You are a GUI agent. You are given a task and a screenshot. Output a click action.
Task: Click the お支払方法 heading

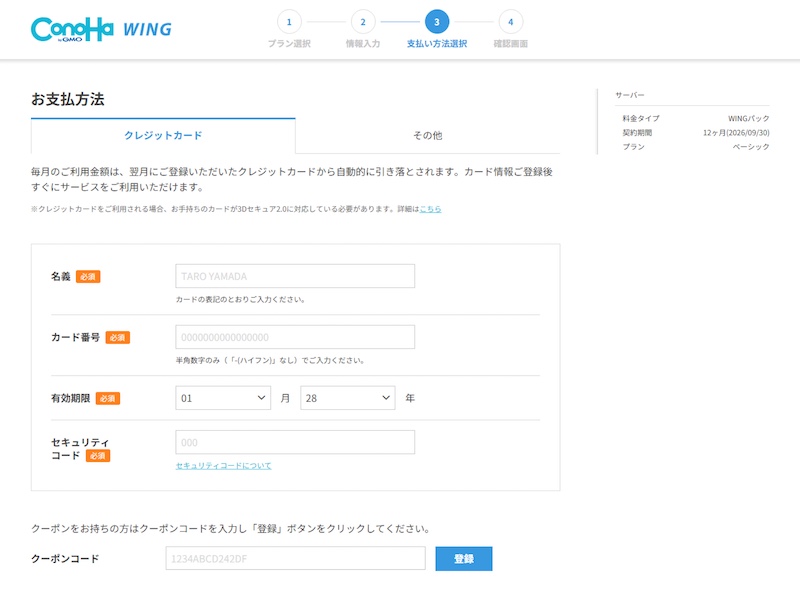click(x=68, y=100)
